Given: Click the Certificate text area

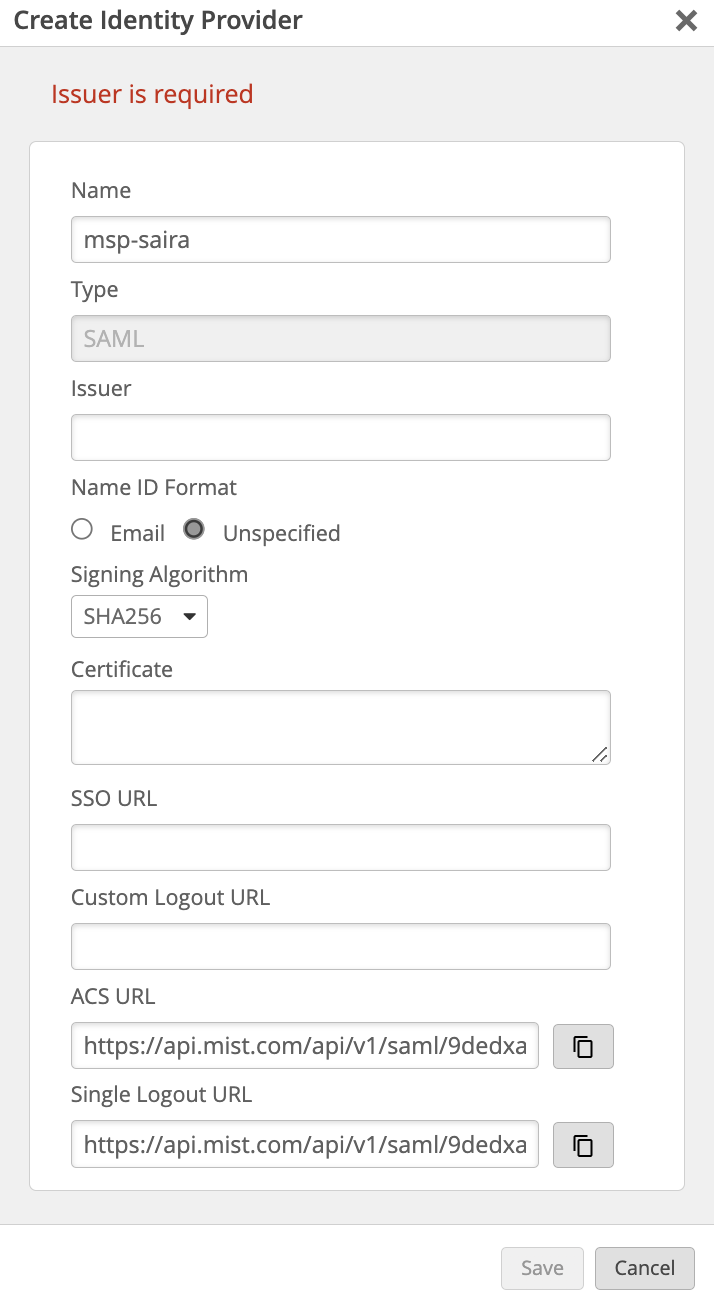Looking at the screenshot, I should [340, 727].
